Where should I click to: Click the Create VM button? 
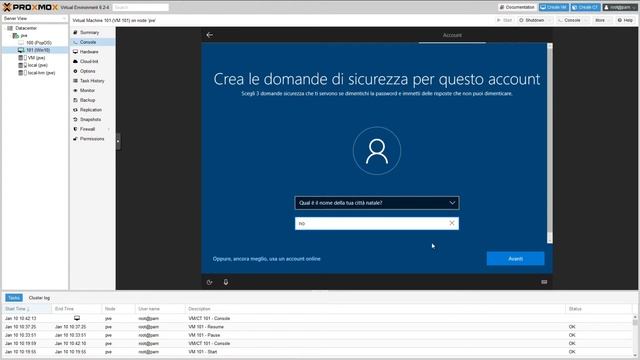pyautogui.click(x=554, y=7)
